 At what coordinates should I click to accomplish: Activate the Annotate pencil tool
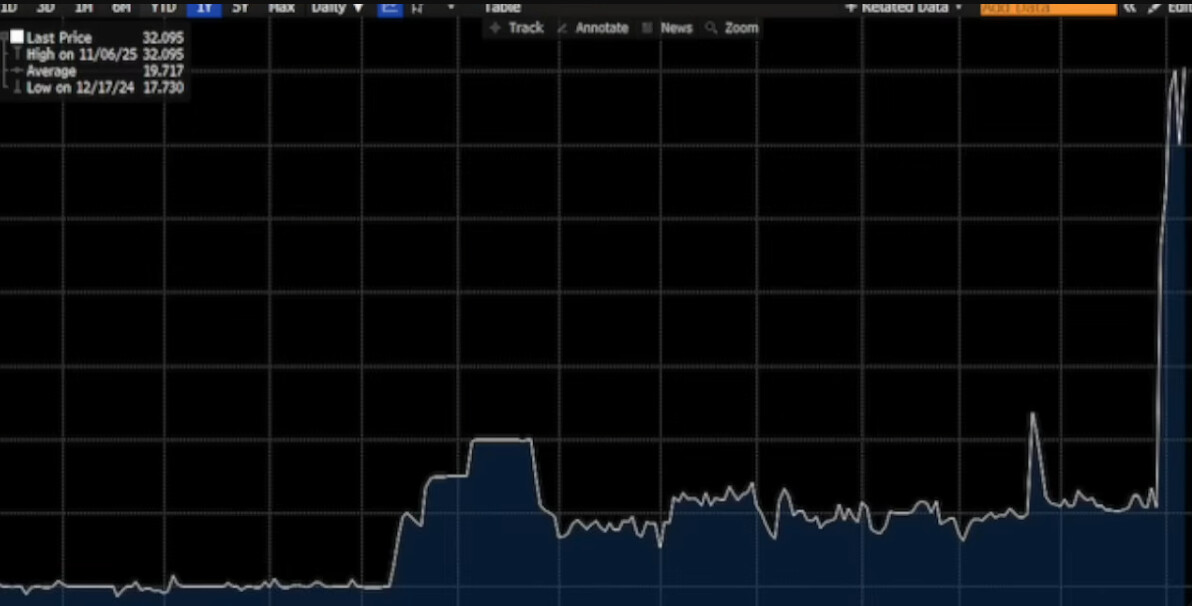[592, 28]
